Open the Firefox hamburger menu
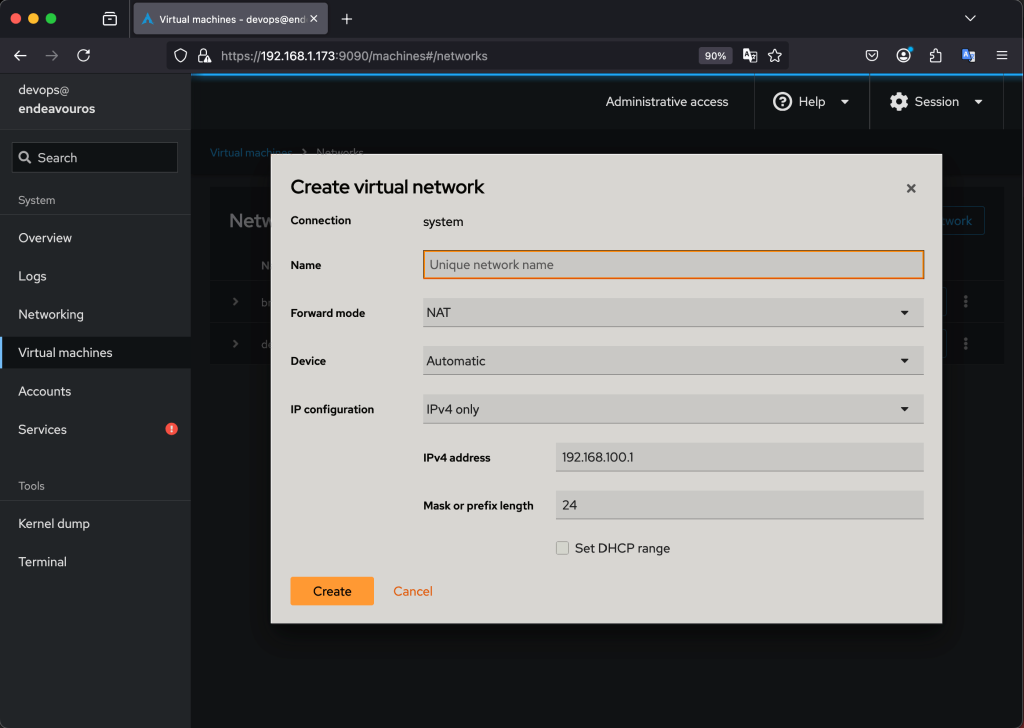Screen dimensions: 1024x728 pos(1001,56)
